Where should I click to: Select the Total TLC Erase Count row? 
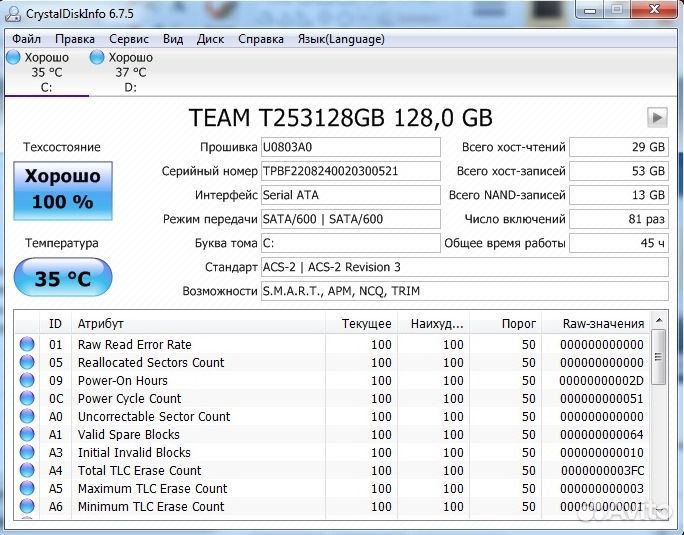pos(332,470)
